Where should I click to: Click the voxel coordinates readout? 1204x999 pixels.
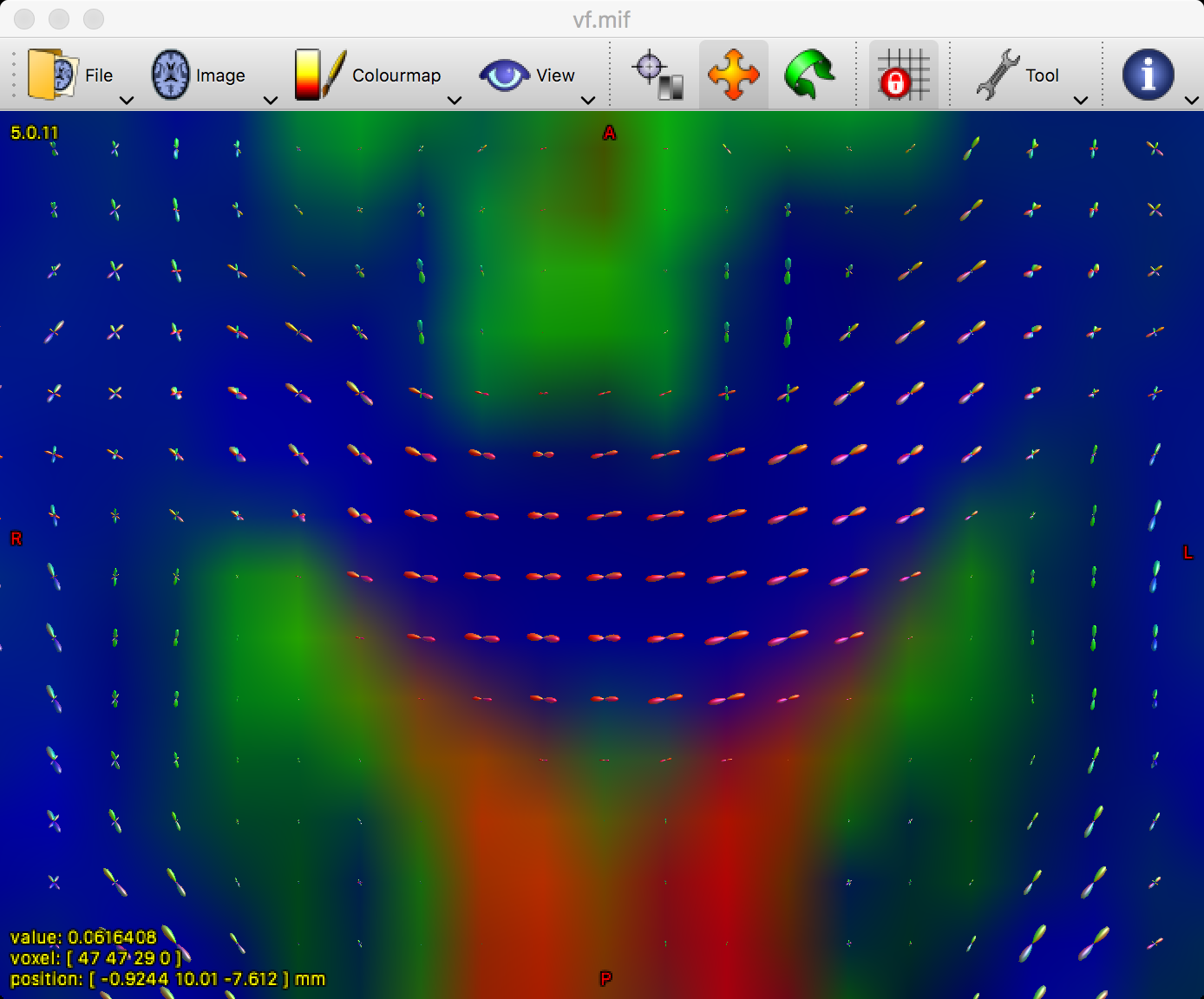click(95, 958)
